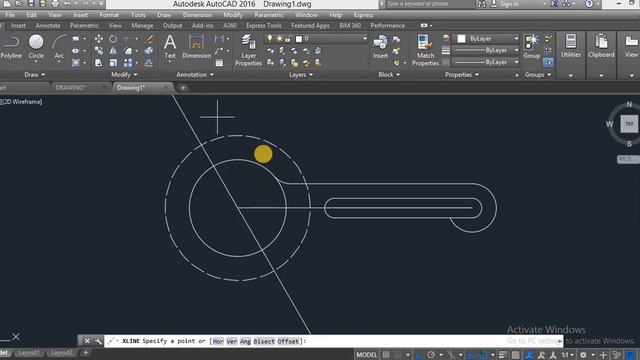
Task: Toggle grid display in status bar
Action: 386,355
